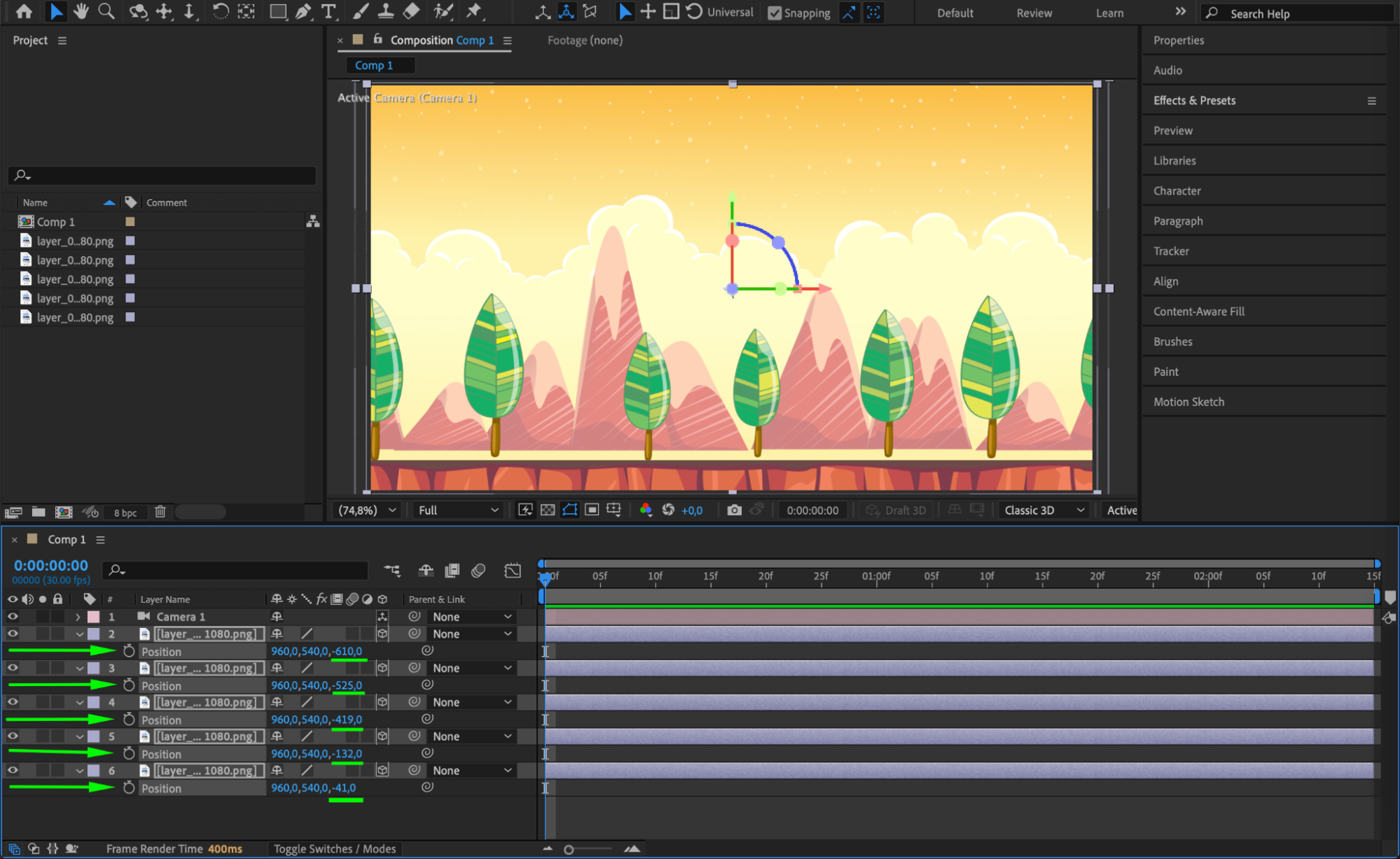Open the composition flowchart icon in Project
Viewport: 1400px width, 859px height.
[x=313, y=221]
